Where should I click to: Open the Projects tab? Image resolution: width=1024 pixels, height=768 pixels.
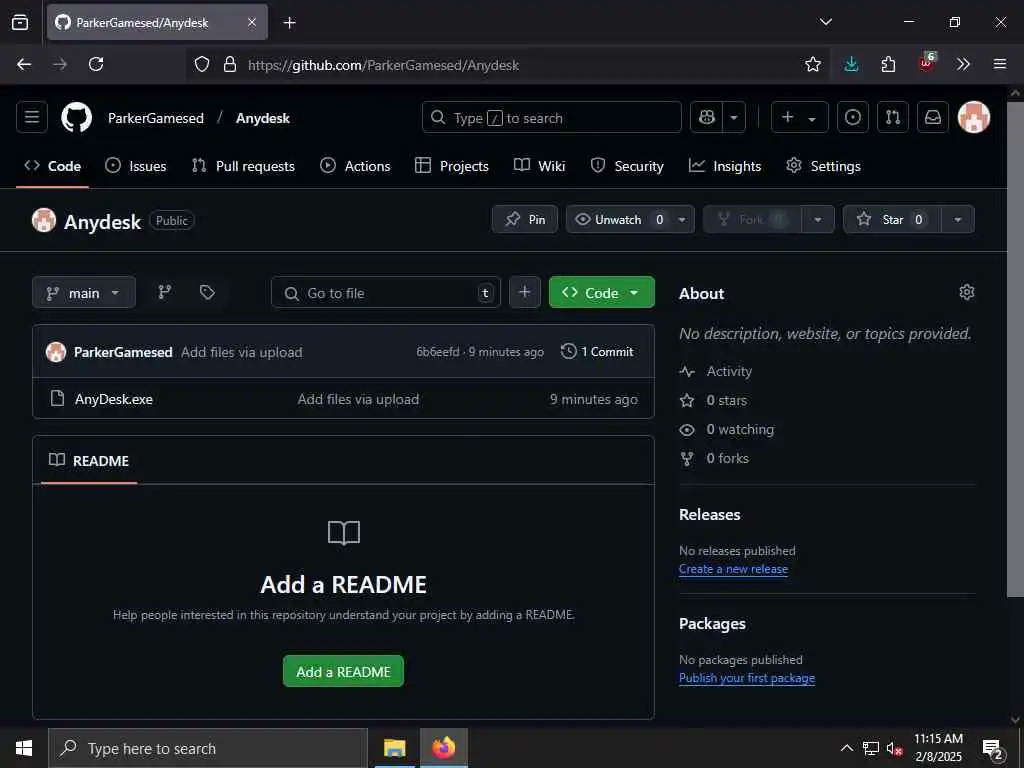(452, 166)
